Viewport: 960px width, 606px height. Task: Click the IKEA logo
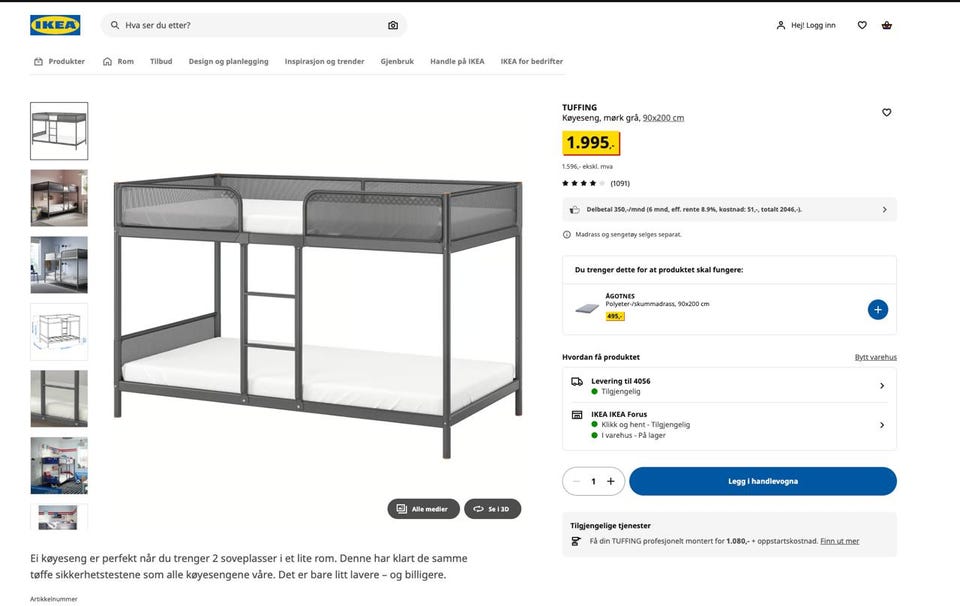tap(55, 25)
